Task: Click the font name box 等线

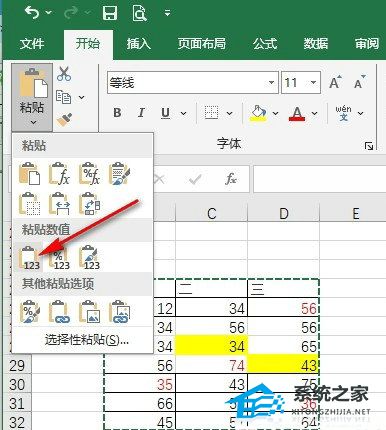Action: tap(187, 82)
